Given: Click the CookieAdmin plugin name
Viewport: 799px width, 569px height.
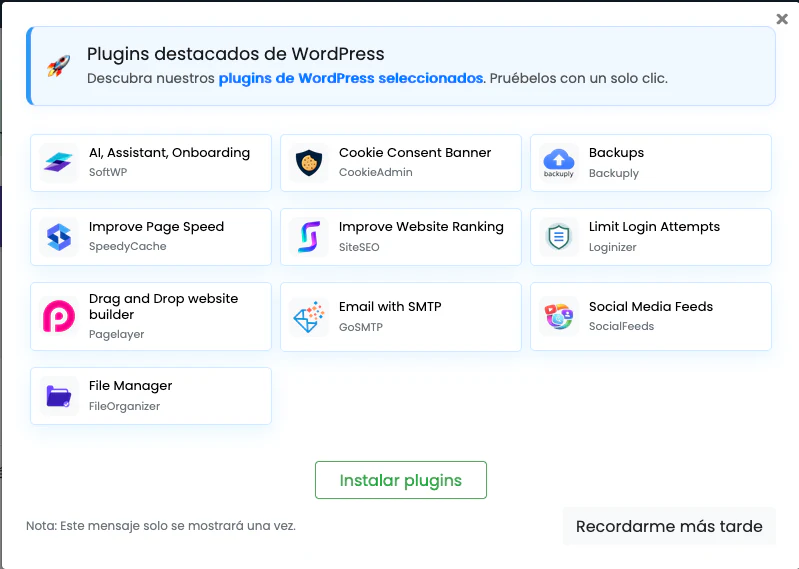Looking at the screenshot, I should coord(376,172).
